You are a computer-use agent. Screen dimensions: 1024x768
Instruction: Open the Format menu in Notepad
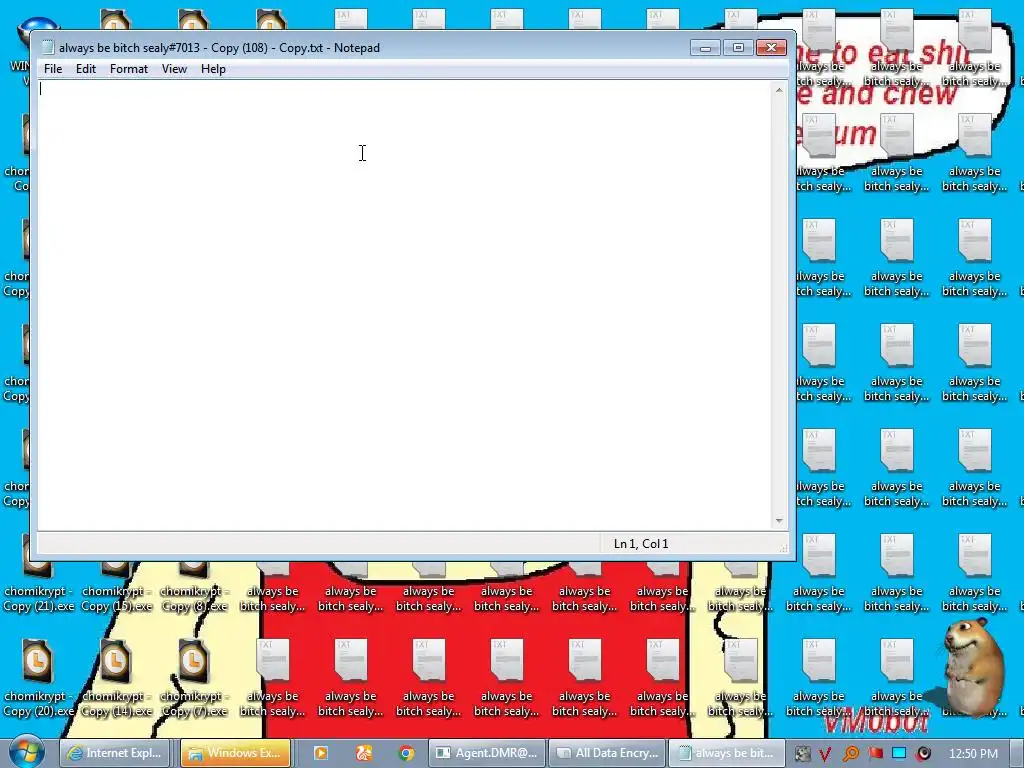pos(129,69)
